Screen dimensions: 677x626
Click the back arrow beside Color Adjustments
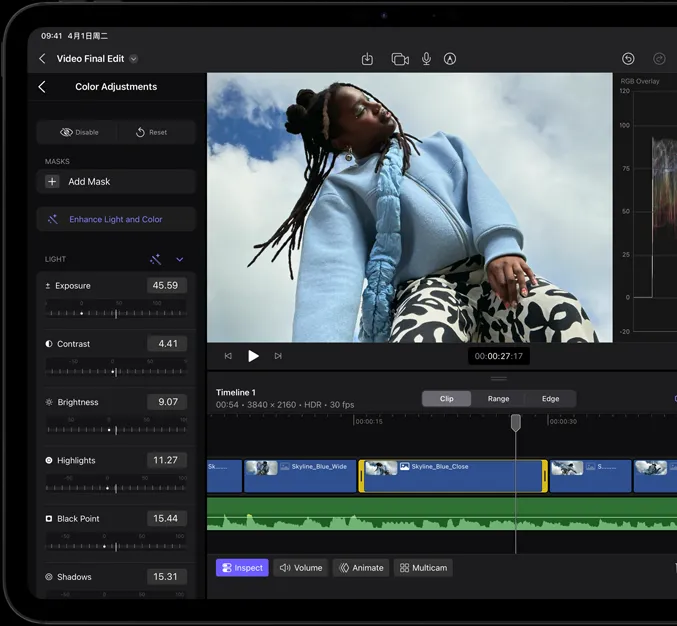click(x=42, y=87)
